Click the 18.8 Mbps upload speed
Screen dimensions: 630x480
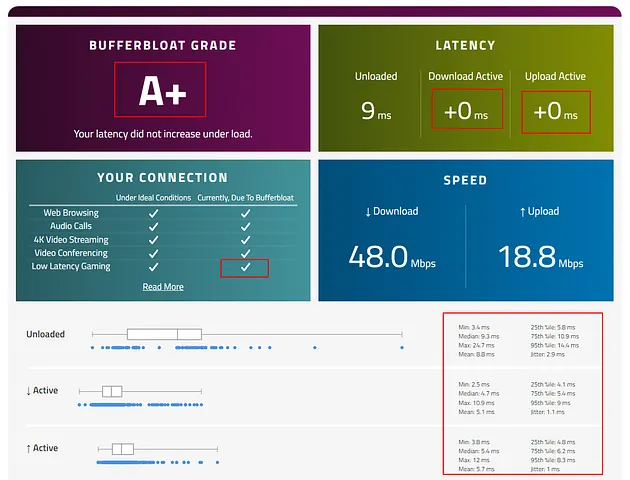[541, 257]
